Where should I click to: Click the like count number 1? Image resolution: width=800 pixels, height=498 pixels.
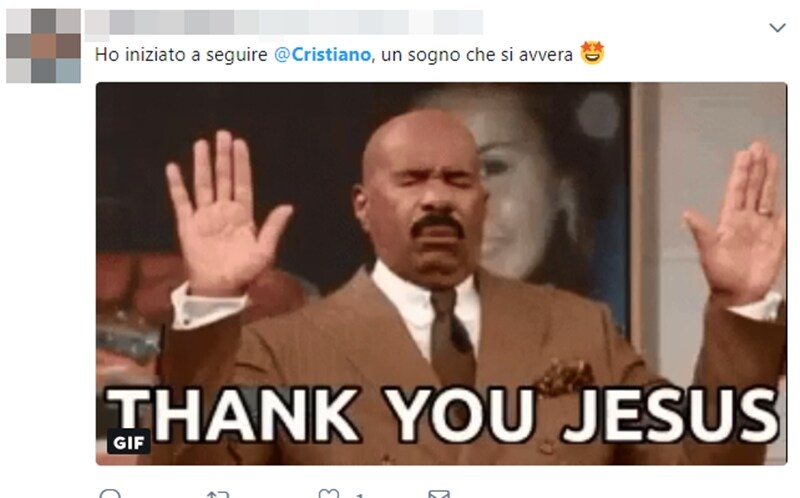coord(360,495)
